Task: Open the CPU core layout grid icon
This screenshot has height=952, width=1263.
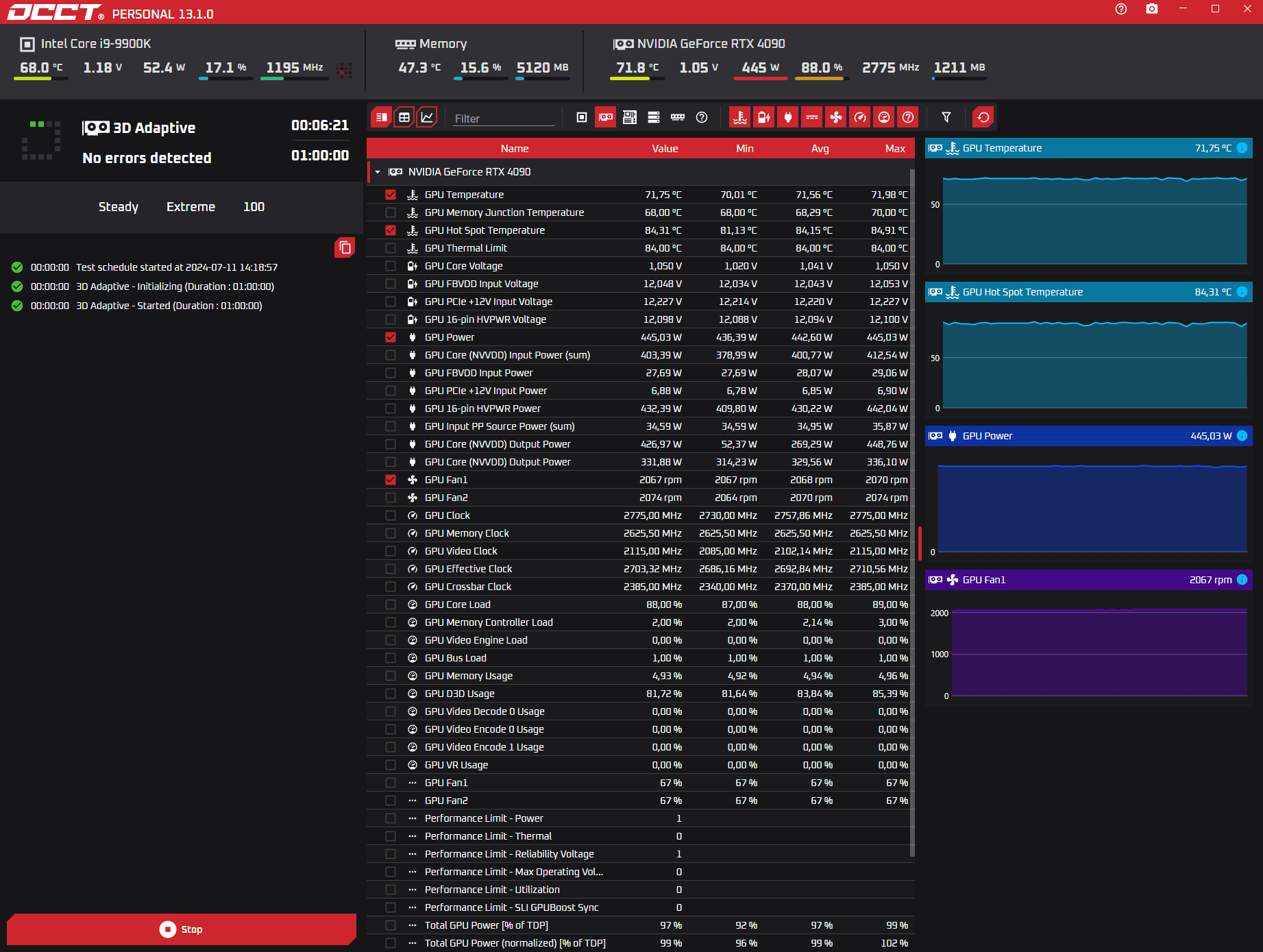Action: tap(344, 69)
